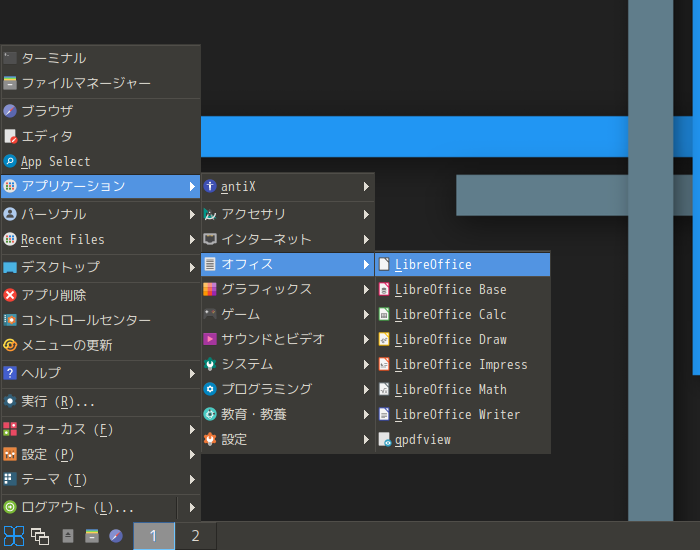Click the ゲーム label

(241, 314)
